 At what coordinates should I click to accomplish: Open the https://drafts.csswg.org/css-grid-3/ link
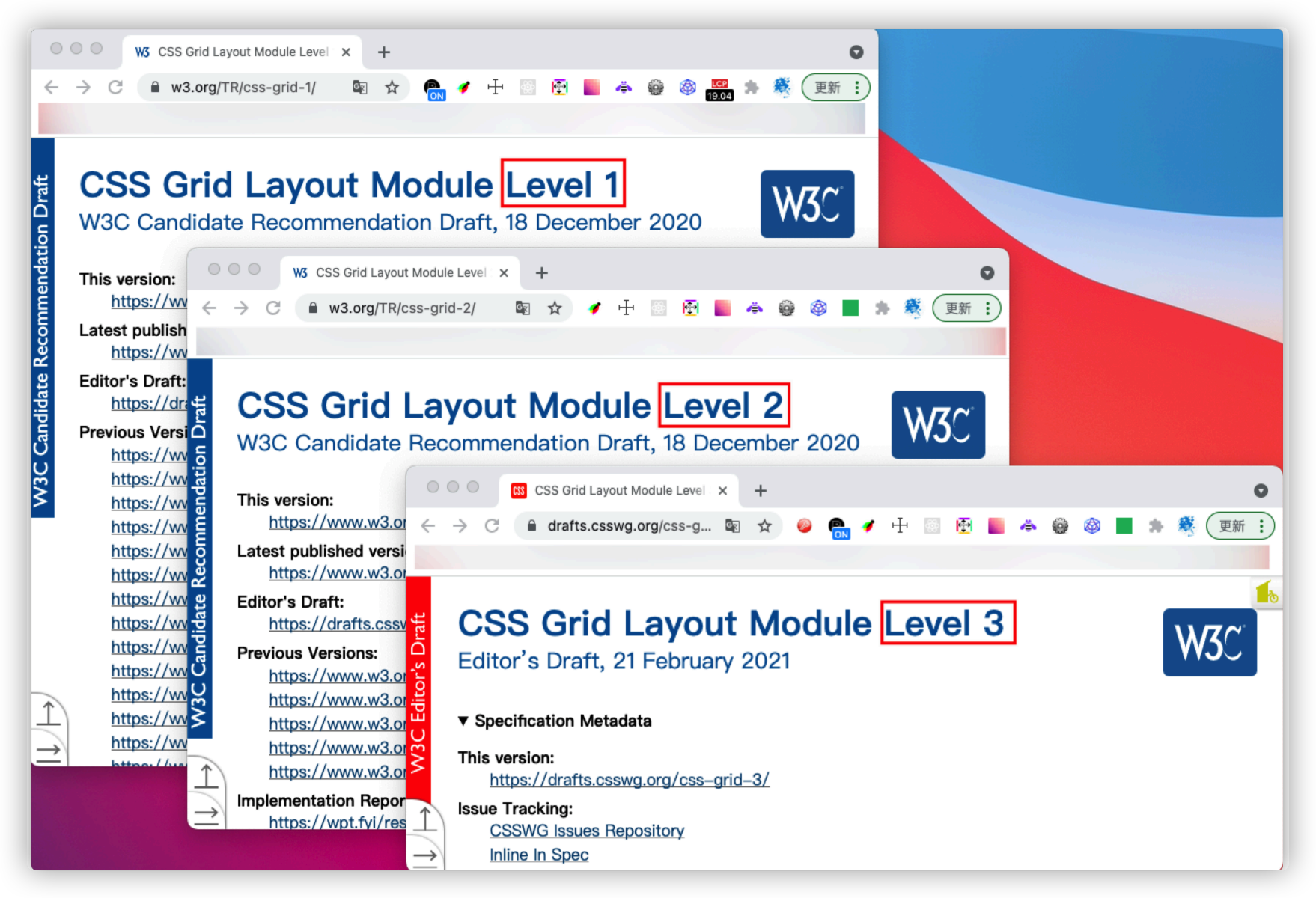tap(629, 780)
